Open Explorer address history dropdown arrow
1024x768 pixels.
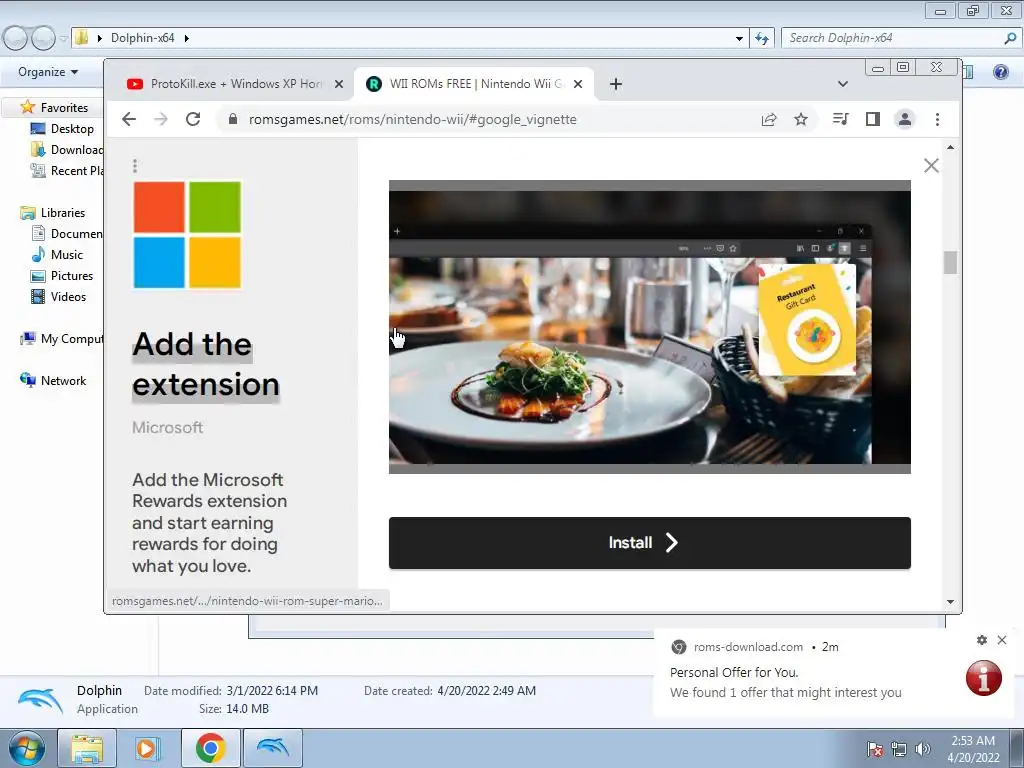(739, 39)
